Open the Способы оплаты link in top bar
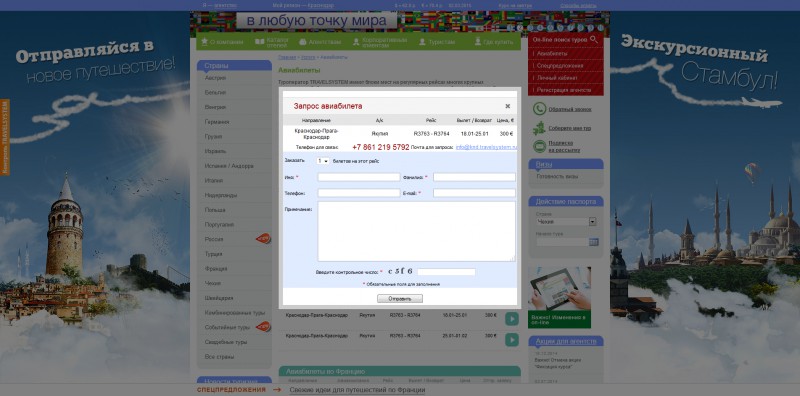The width and height of the screenshot is (800, 396). [578, 6]
